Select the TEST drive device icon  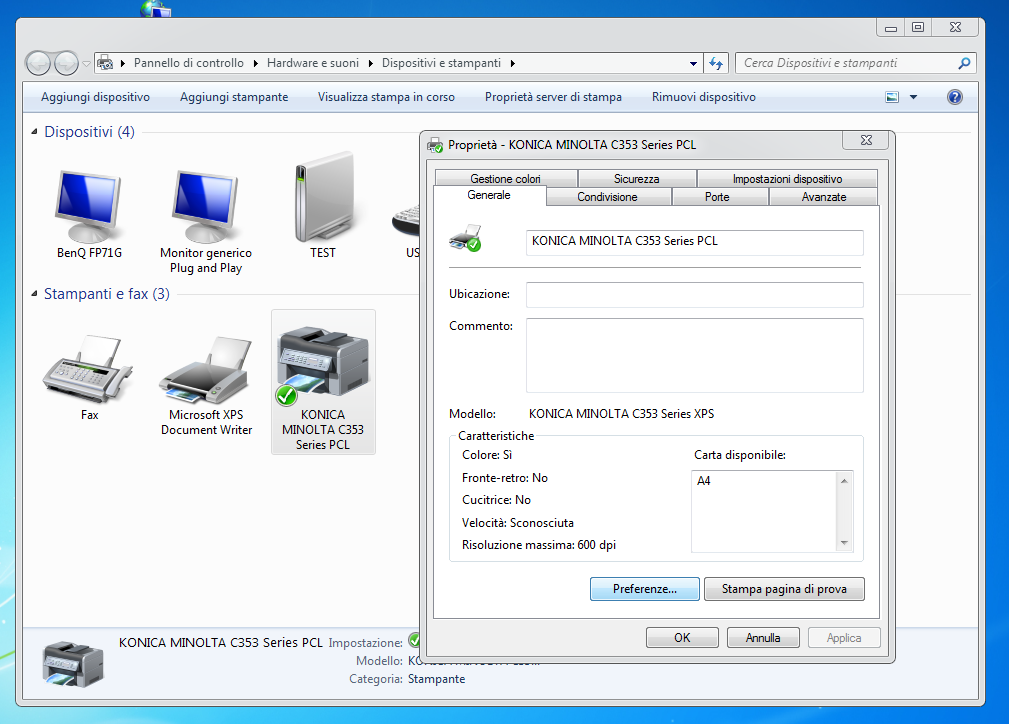[322, 200]
